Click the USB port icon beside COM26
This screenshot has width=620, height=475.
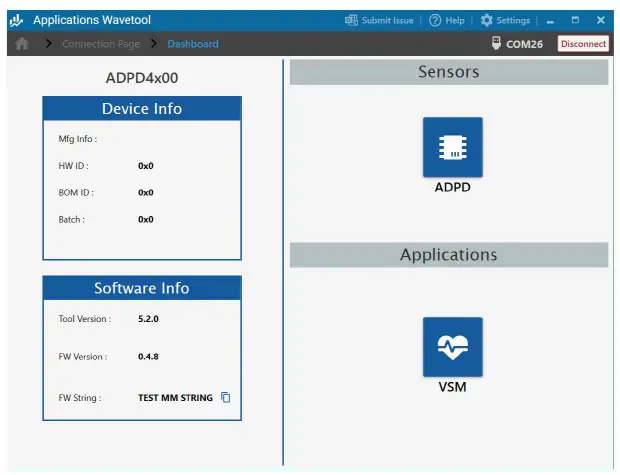[x=496, y=44]
